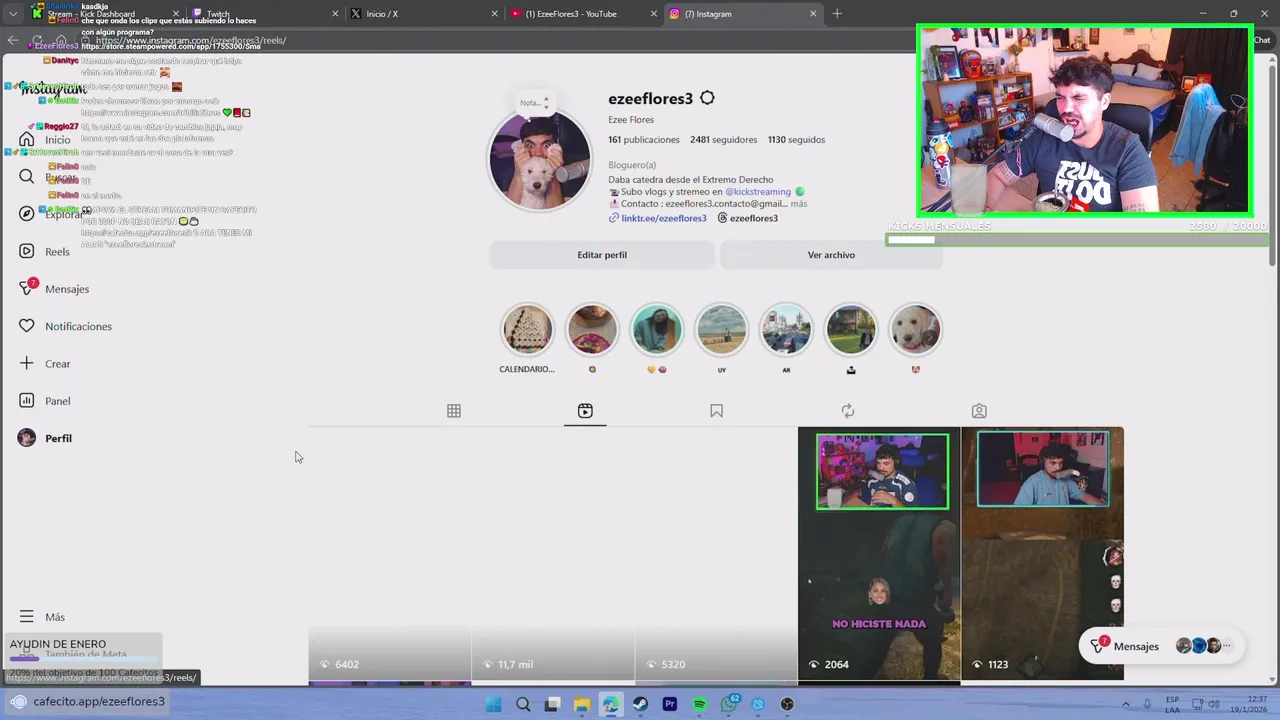Open Threads ezeeflores3 badge
1280x720 pixels.
tap(748, 218)
